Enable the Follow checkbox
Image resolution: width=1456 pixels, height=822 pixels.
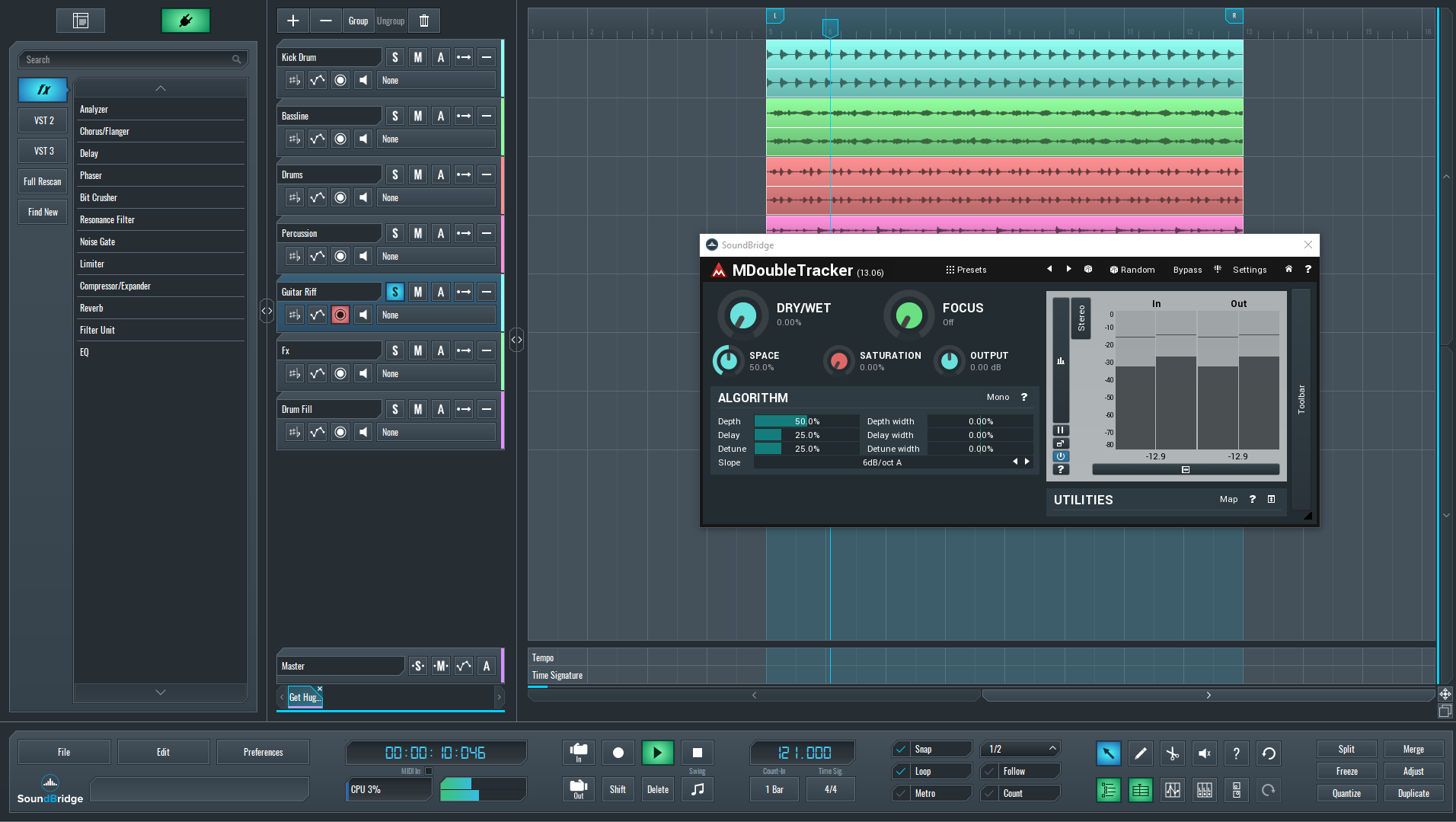989,771
